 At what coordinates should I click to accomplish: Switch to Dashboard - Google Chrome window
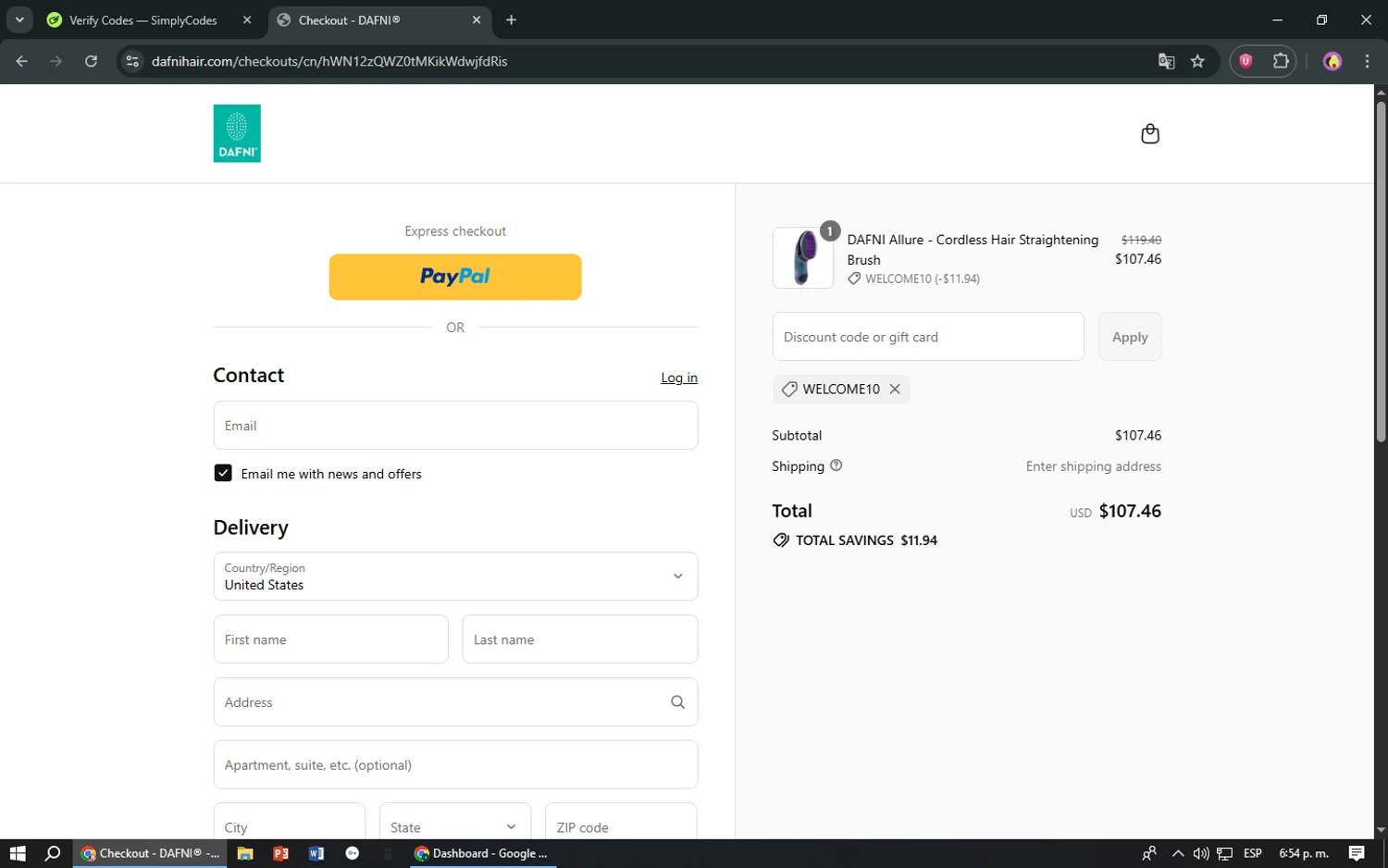[482, 853]
